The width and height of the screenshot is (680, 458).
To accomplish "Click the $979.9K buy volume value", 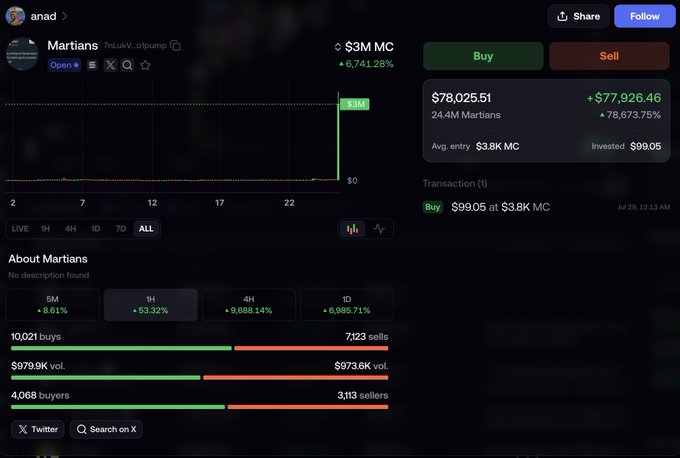I will (38, 366).
